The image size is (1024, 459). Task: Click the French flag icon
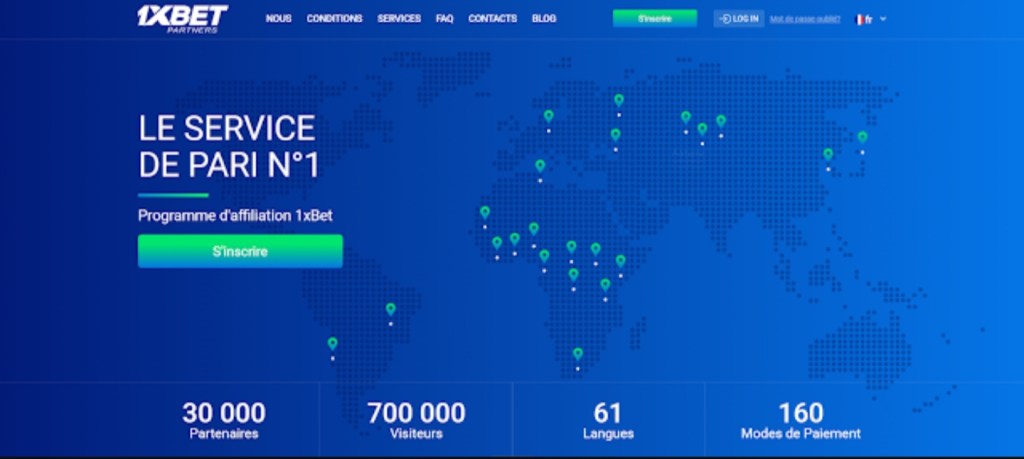pyautogui.click(x=861, y=19)
